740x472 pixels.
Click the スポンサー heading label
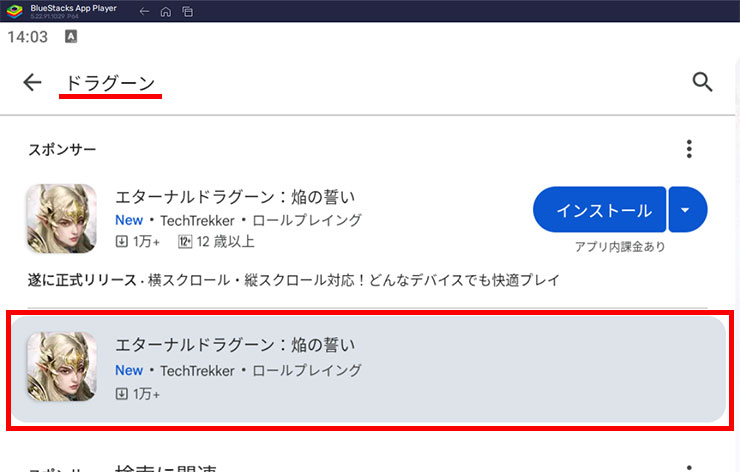tap(62, 150)
